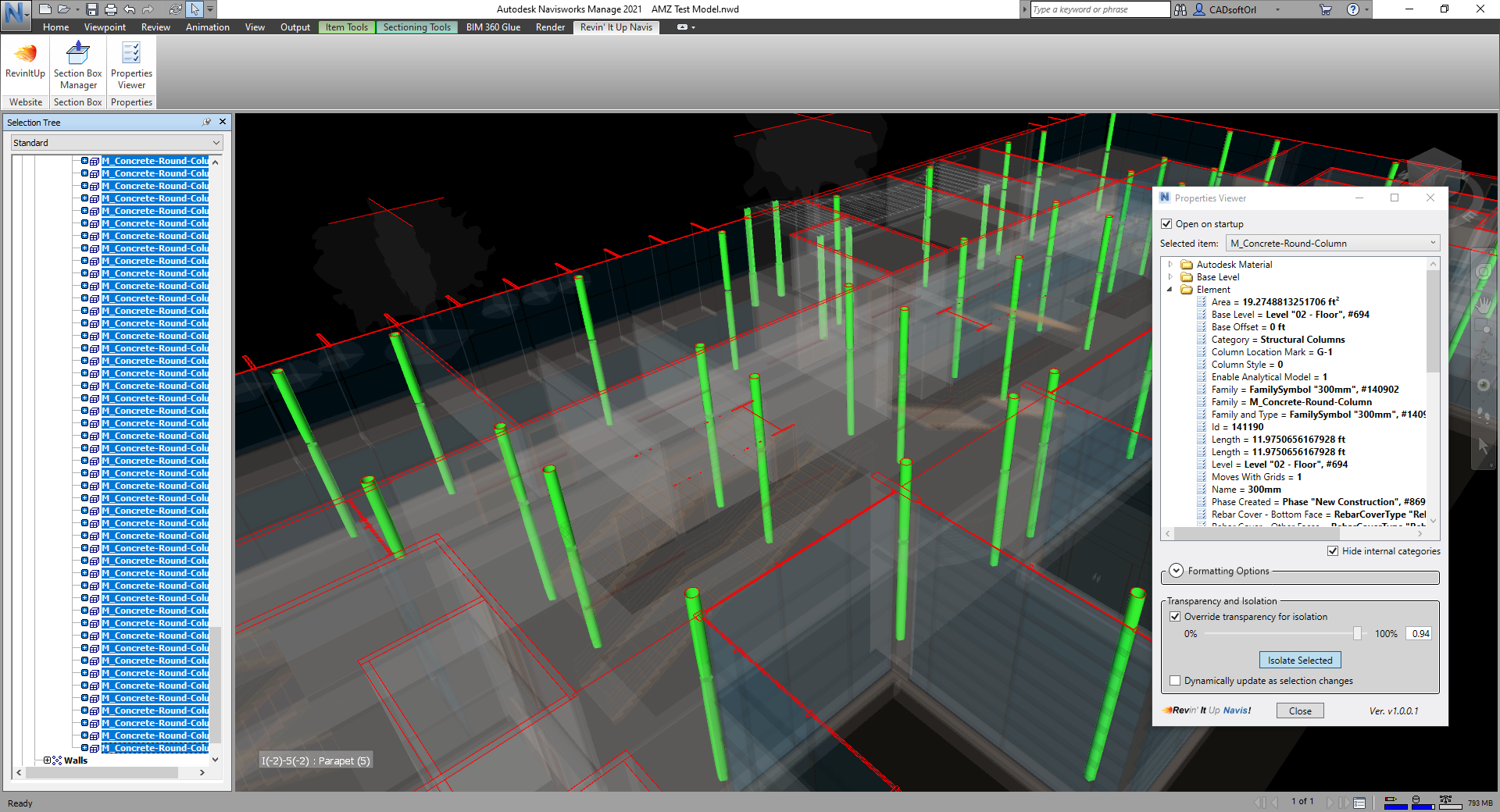Screen dimensions: 1500x812
Task: Click the CADsoftOrl user account icon
Action: click(x=1199, y=9)
